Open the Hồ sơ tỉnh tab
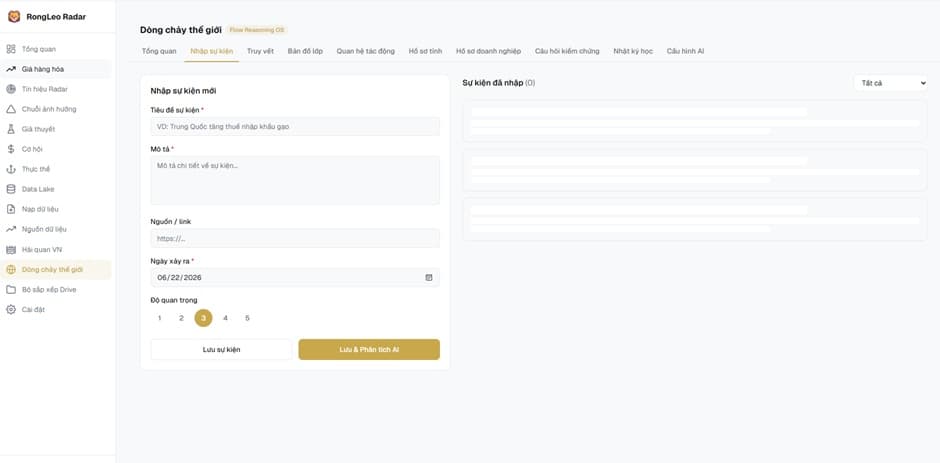 point(425,51)
